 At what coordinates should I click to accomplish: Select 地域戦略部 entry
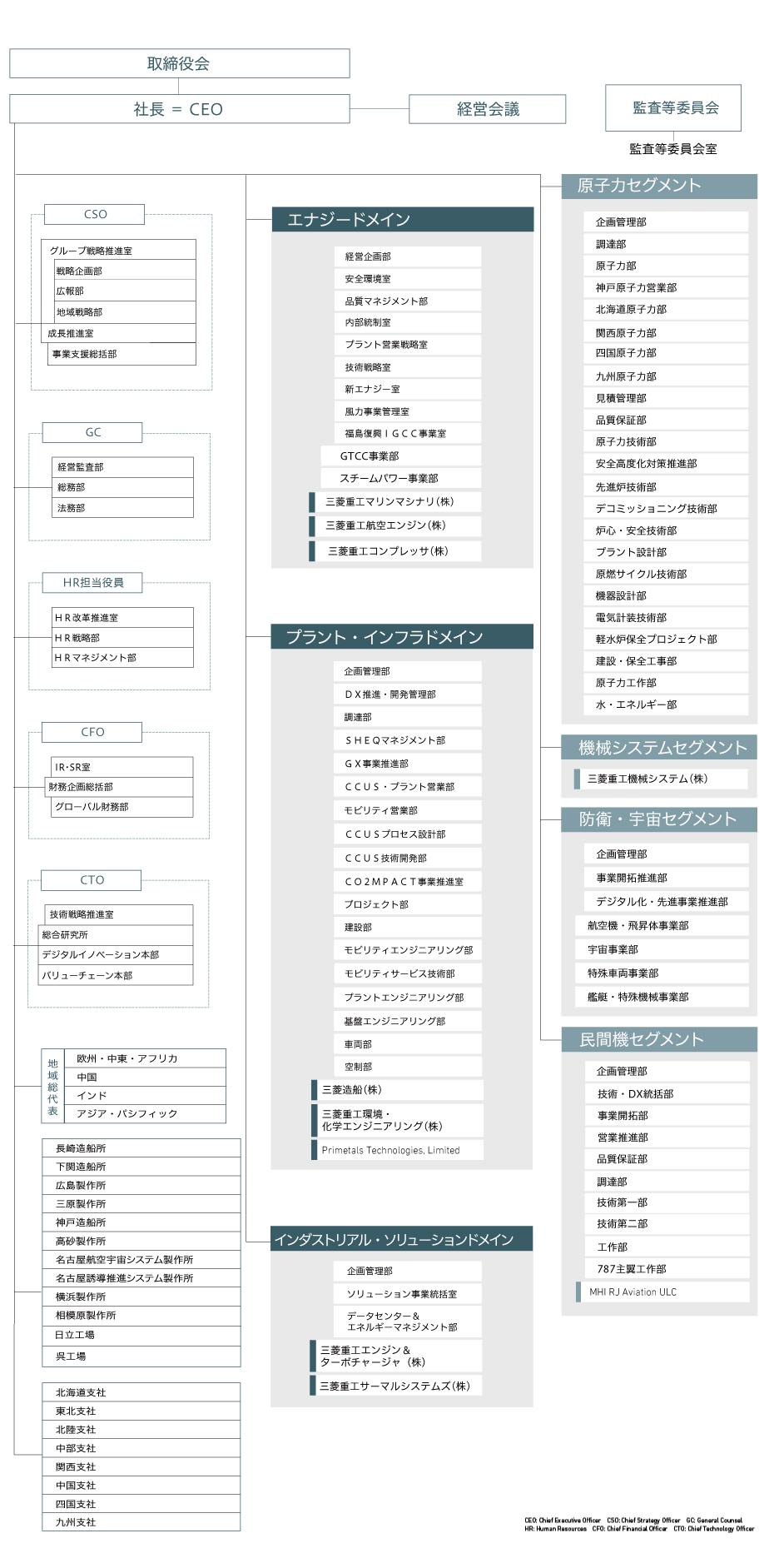click(126, 312)
